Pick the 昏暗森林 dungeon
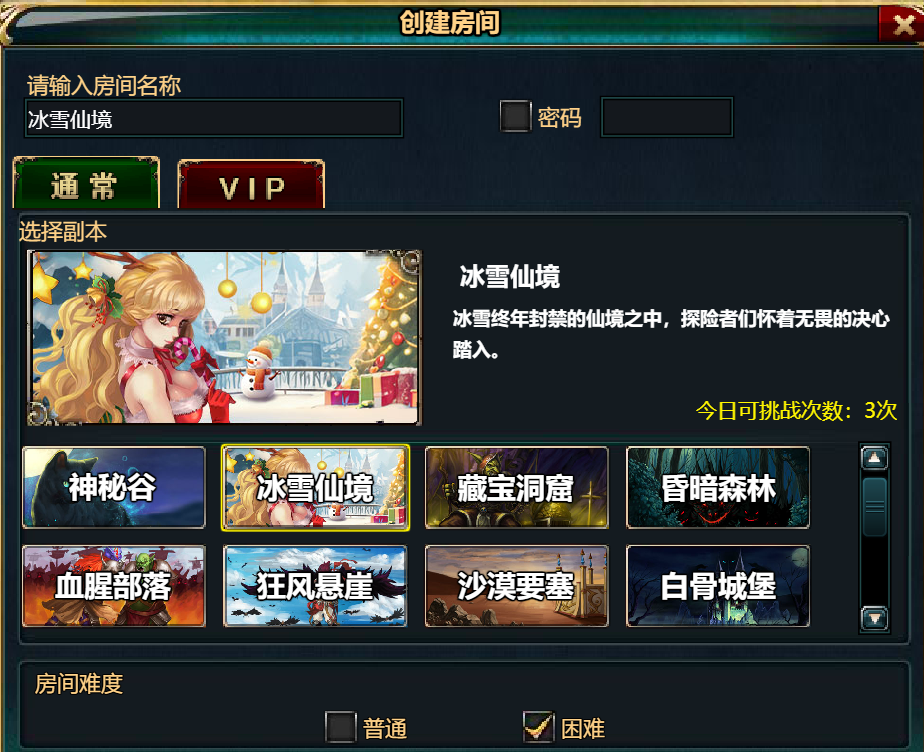 718,487
